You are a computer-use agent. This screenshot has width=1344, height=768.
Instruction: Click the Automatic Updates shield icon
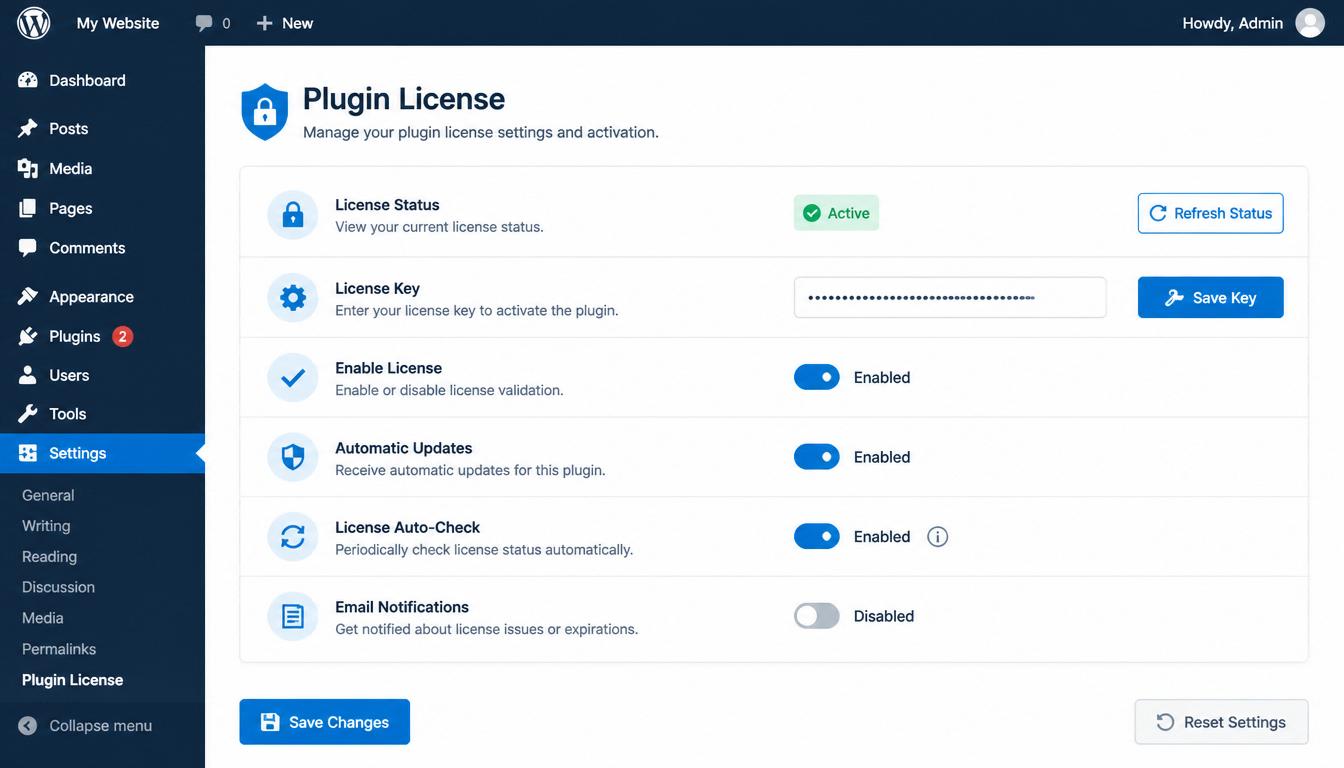[293, 457]
